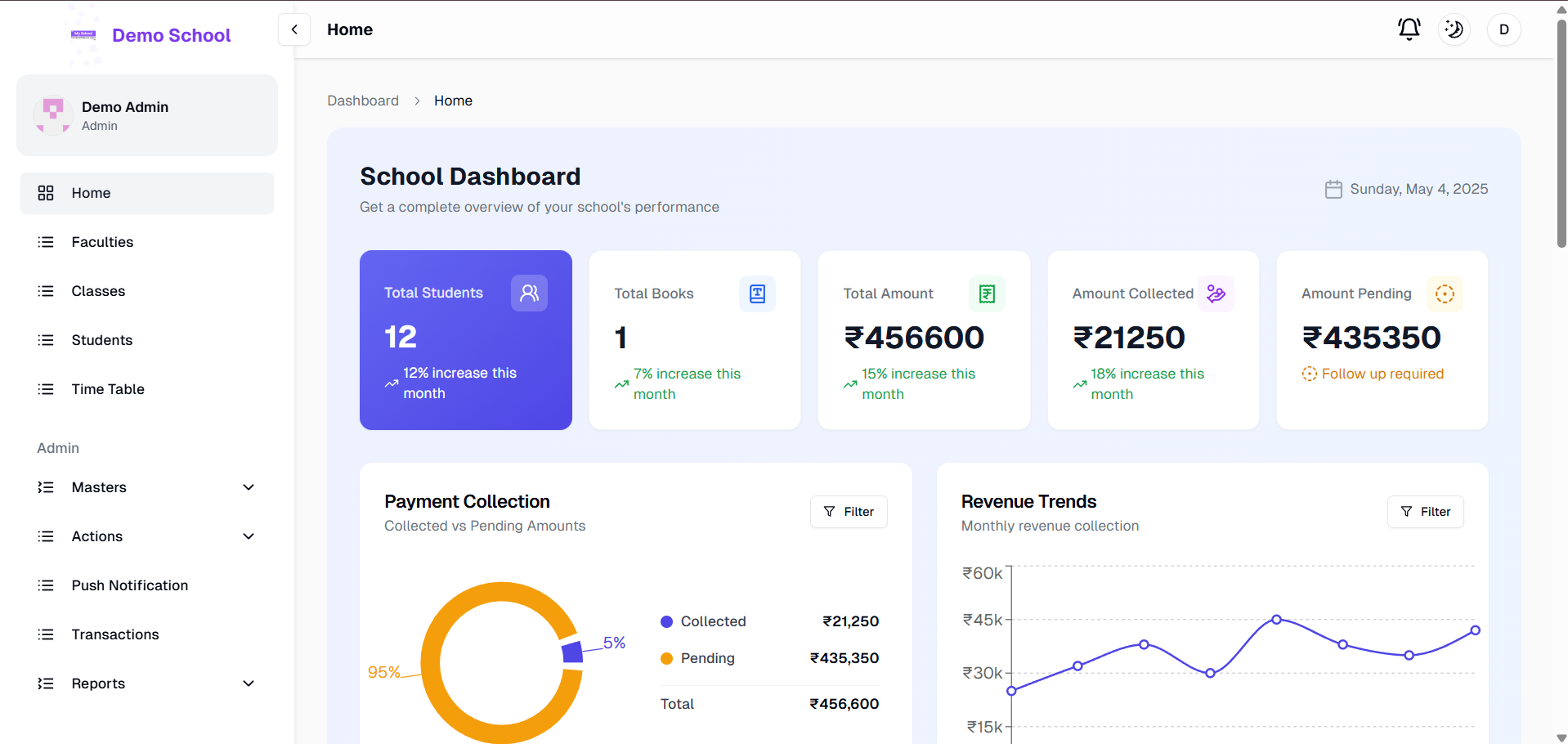
Task: Click the ₹456,600 total in legend
Action: [x=844, y=704]
